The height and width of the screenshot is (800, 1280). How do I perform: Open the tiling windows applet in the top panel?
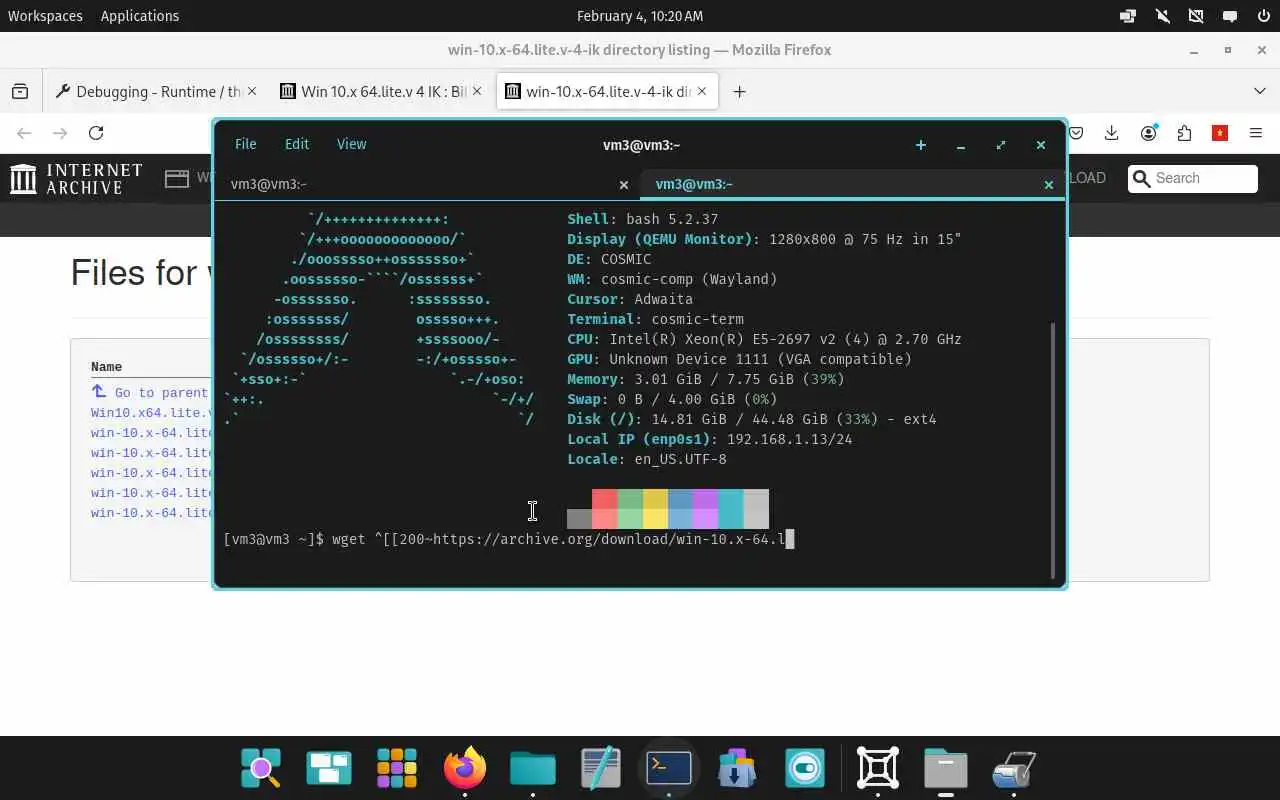tap(1128, 16)
